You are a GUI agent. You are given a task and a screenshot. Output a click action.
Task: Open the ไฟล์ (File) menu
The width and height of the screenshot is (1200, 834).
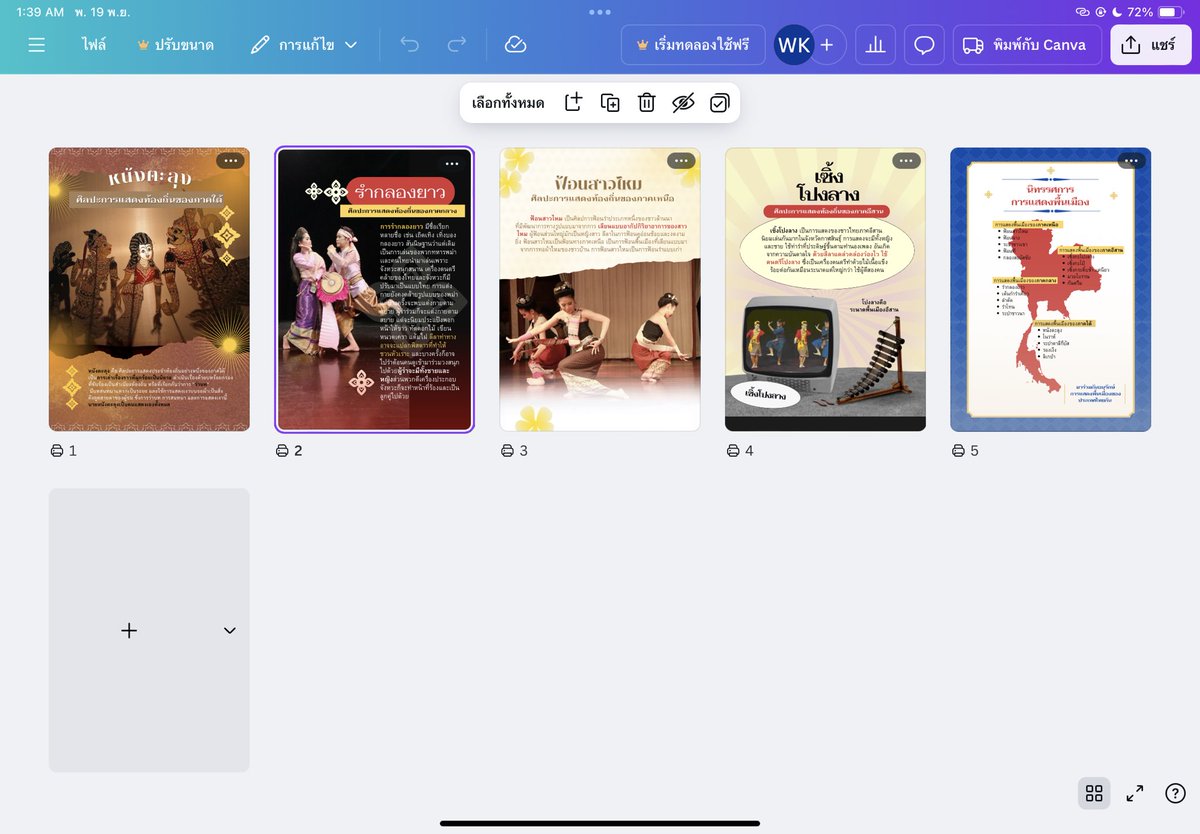94,45
